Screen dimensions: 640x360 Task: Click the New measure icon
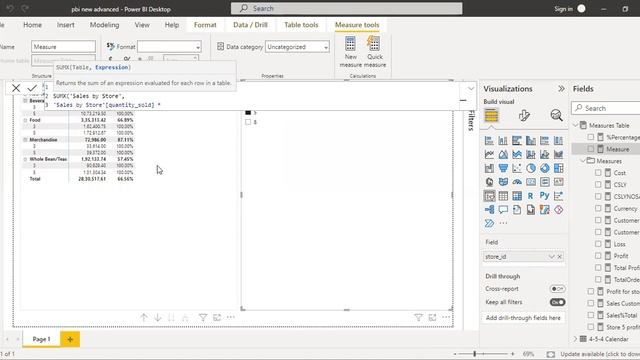pos(350,44)
